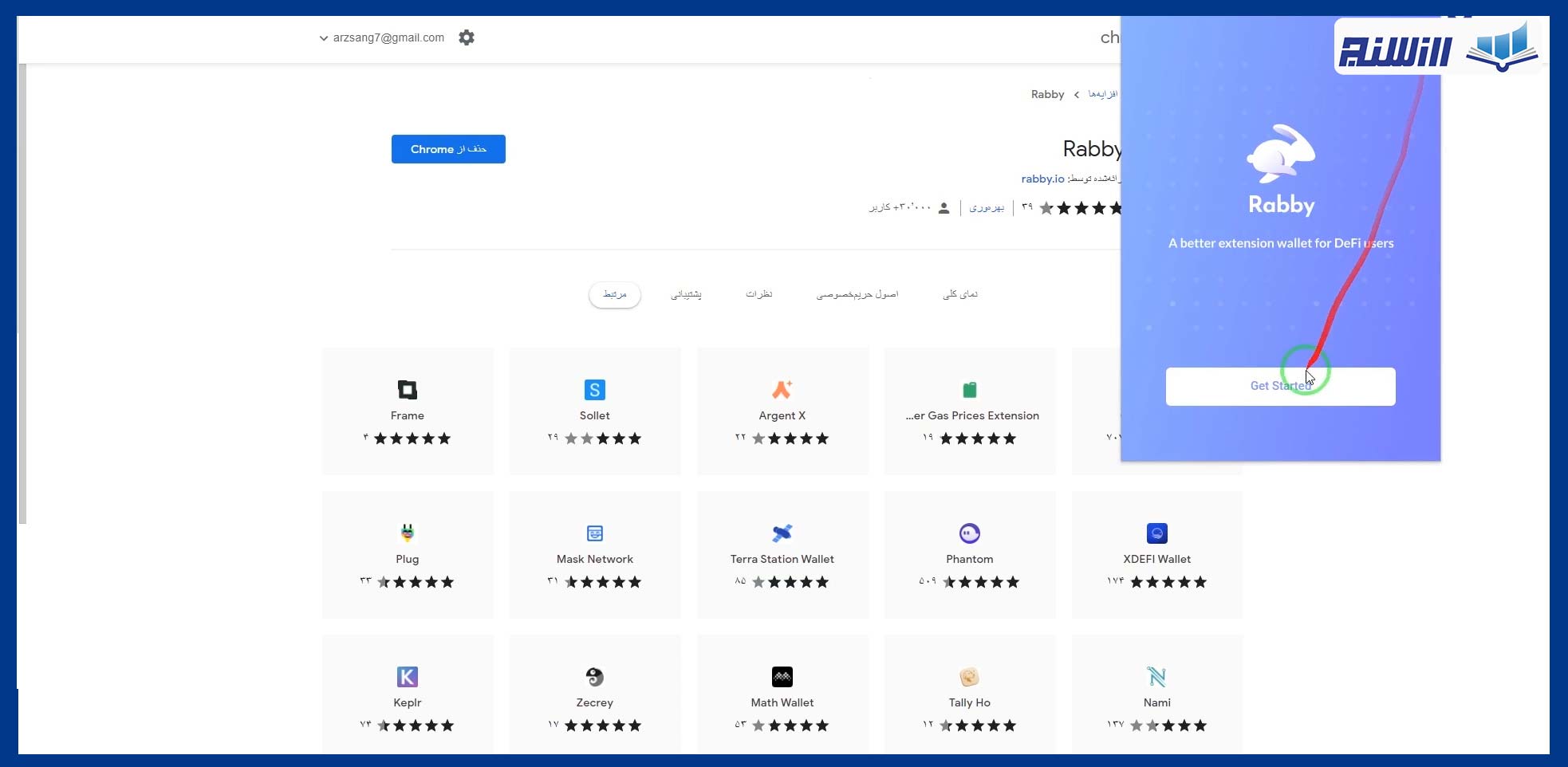Click the بهره‌وری category link
Viewport: 1568px width, 767px height.
pyautogui.click(x=987, y=208)
